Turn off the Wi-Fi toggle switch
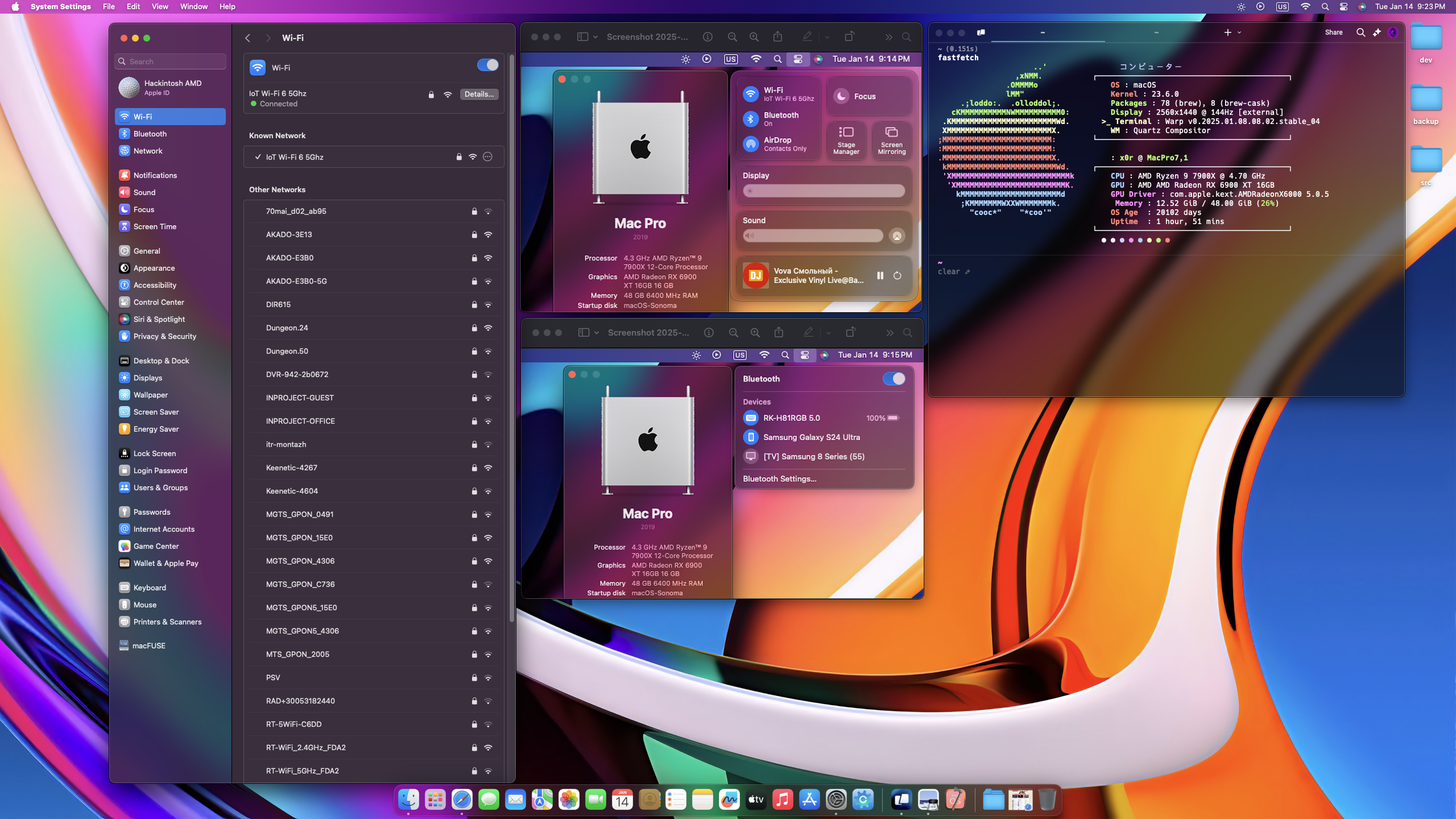The height and width of the screenshot is (819, 1456). point(487,65)
